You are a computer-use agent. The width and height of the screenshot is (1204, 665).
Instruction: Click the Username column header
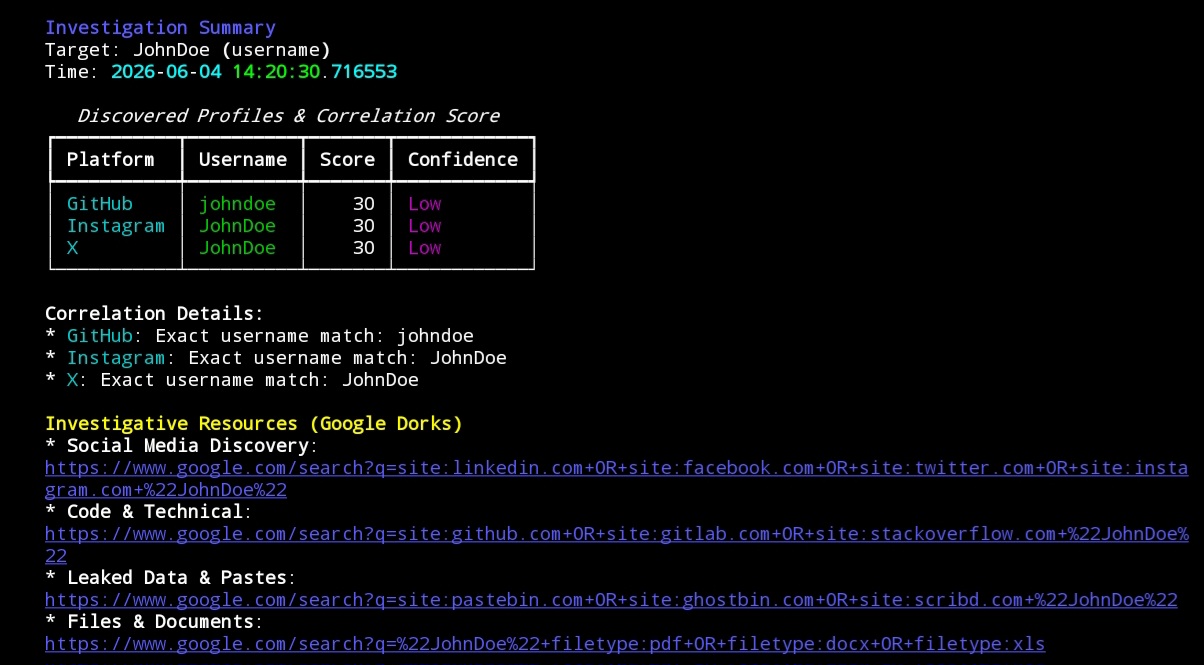click(243, 160)
